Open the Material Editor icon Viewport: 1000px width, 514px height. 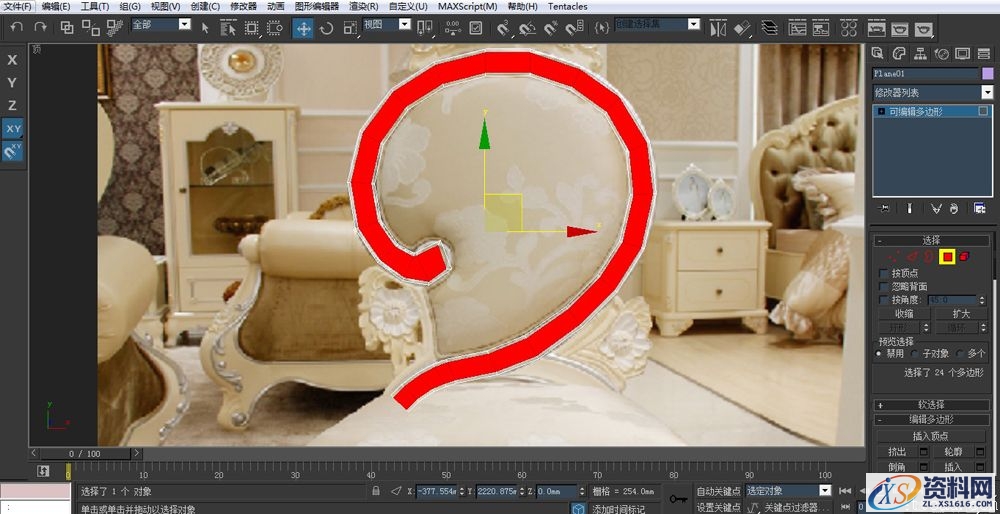848,29
